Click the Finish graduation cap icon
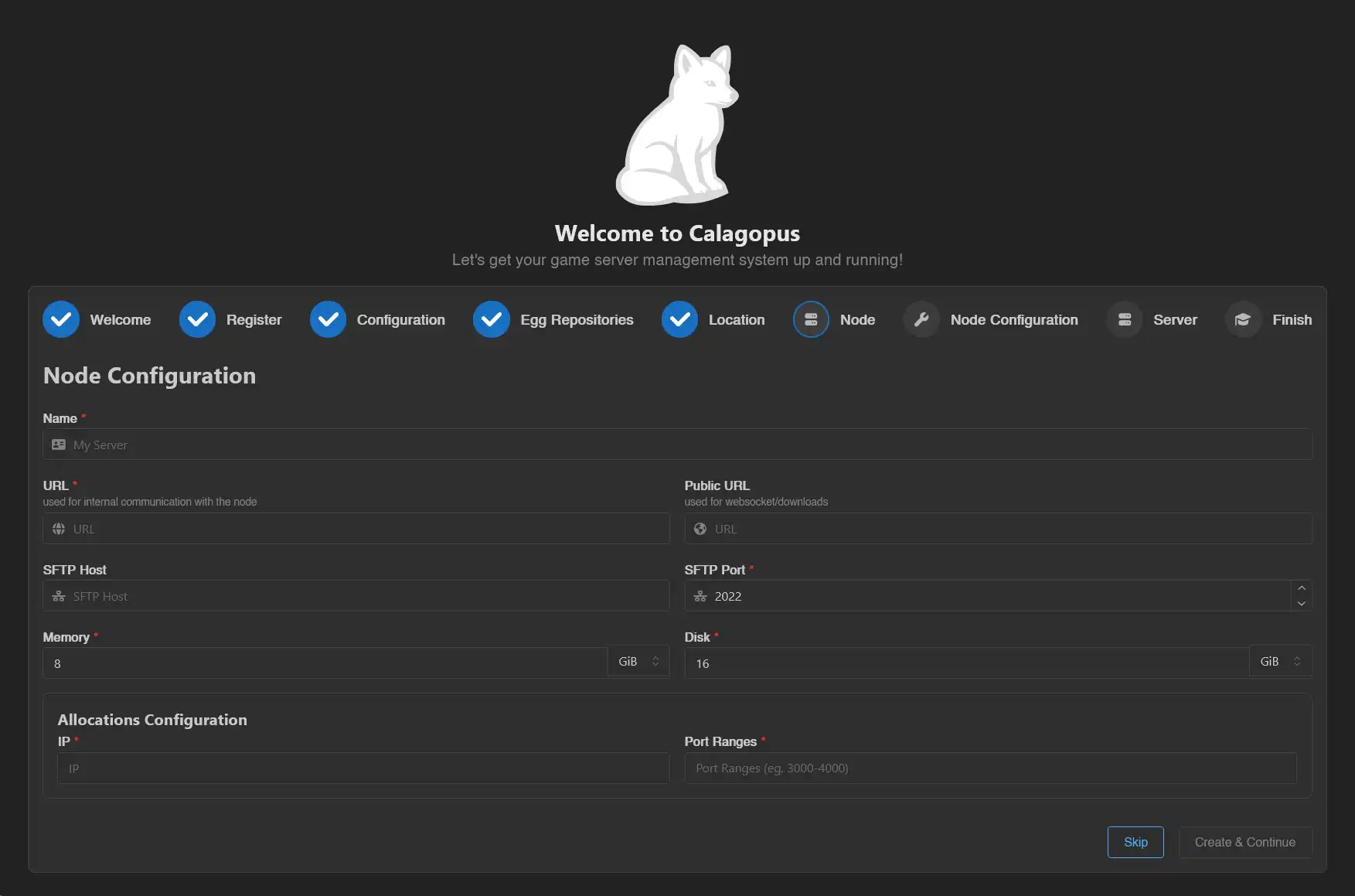 (1243, 319)
